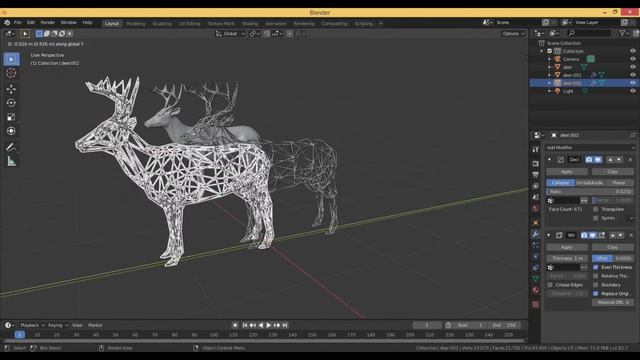Enable the Triangulate checkbox

tap(596, 209)
